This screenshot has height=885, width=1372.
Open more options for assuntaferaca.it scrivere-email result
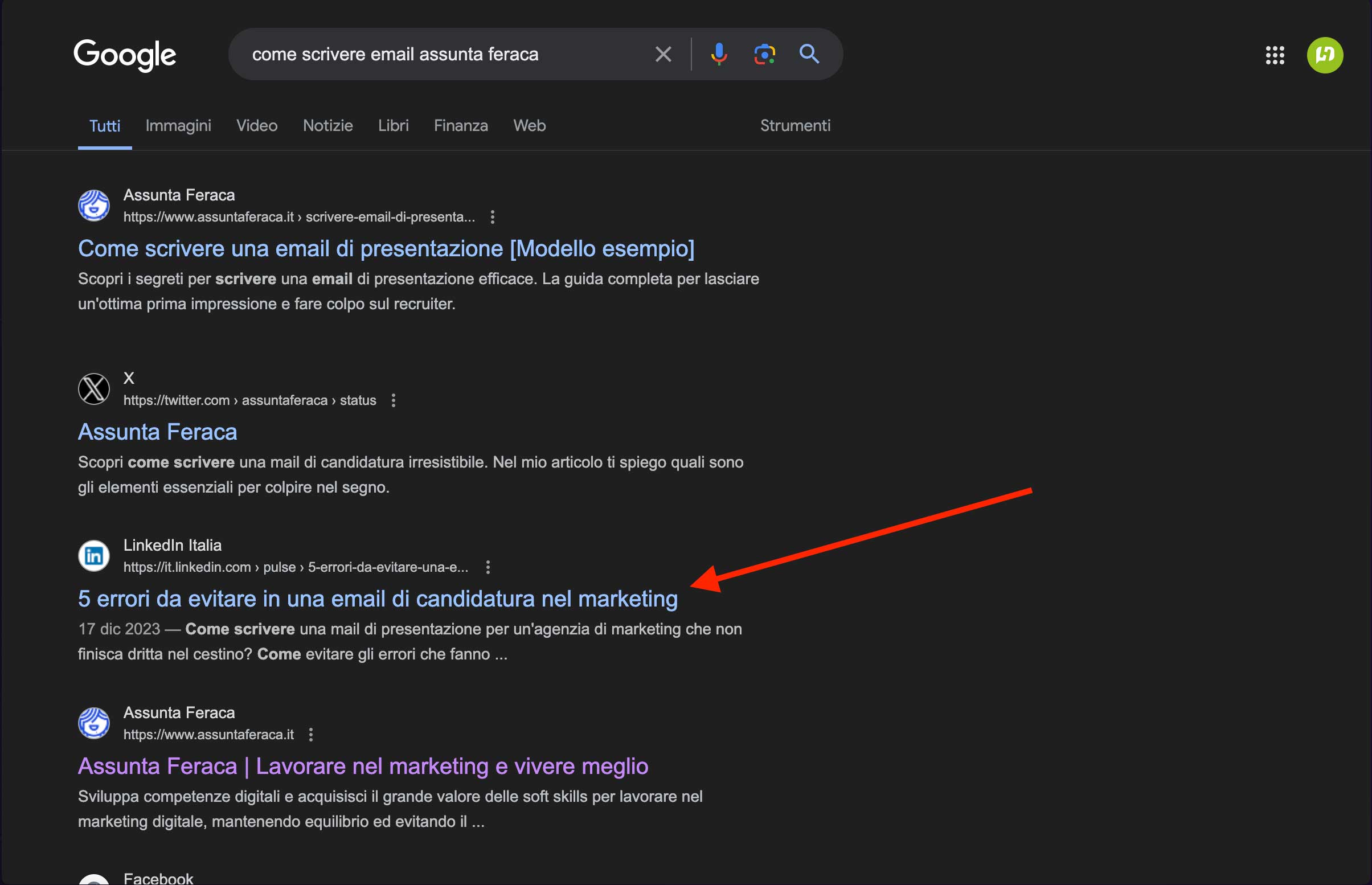(493, 217)
